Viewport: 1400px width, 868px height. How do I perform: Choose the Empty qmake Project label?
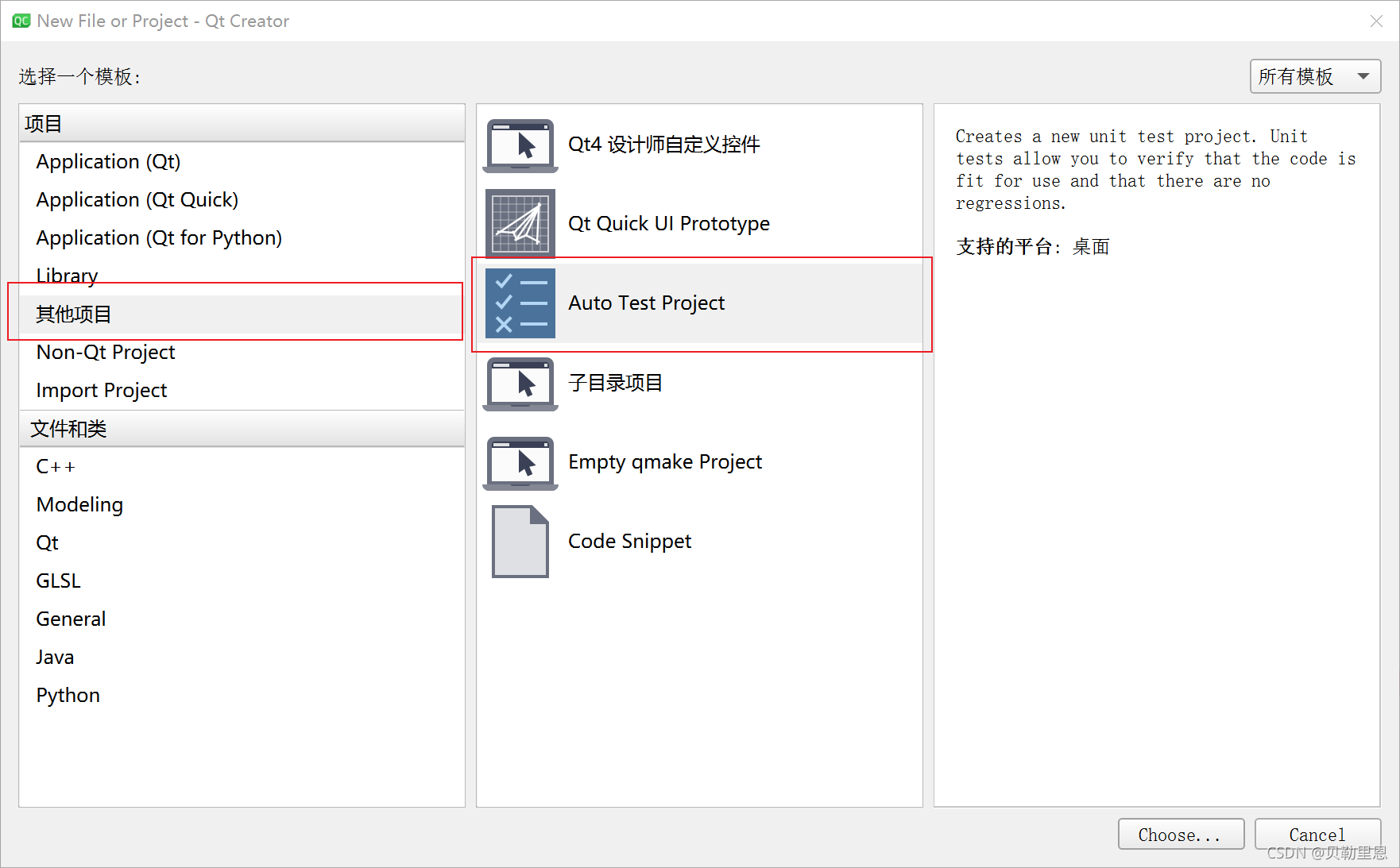pyautogui.click(x=665, y=462)
